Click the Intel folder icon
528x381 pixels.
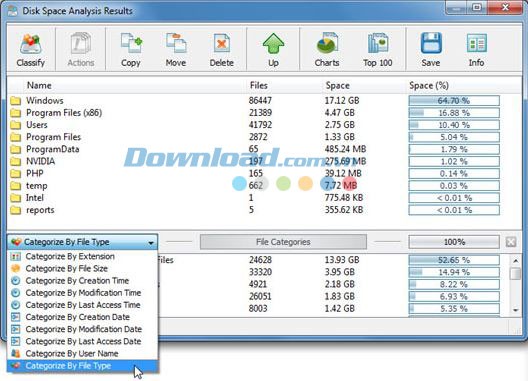(15, 198)
